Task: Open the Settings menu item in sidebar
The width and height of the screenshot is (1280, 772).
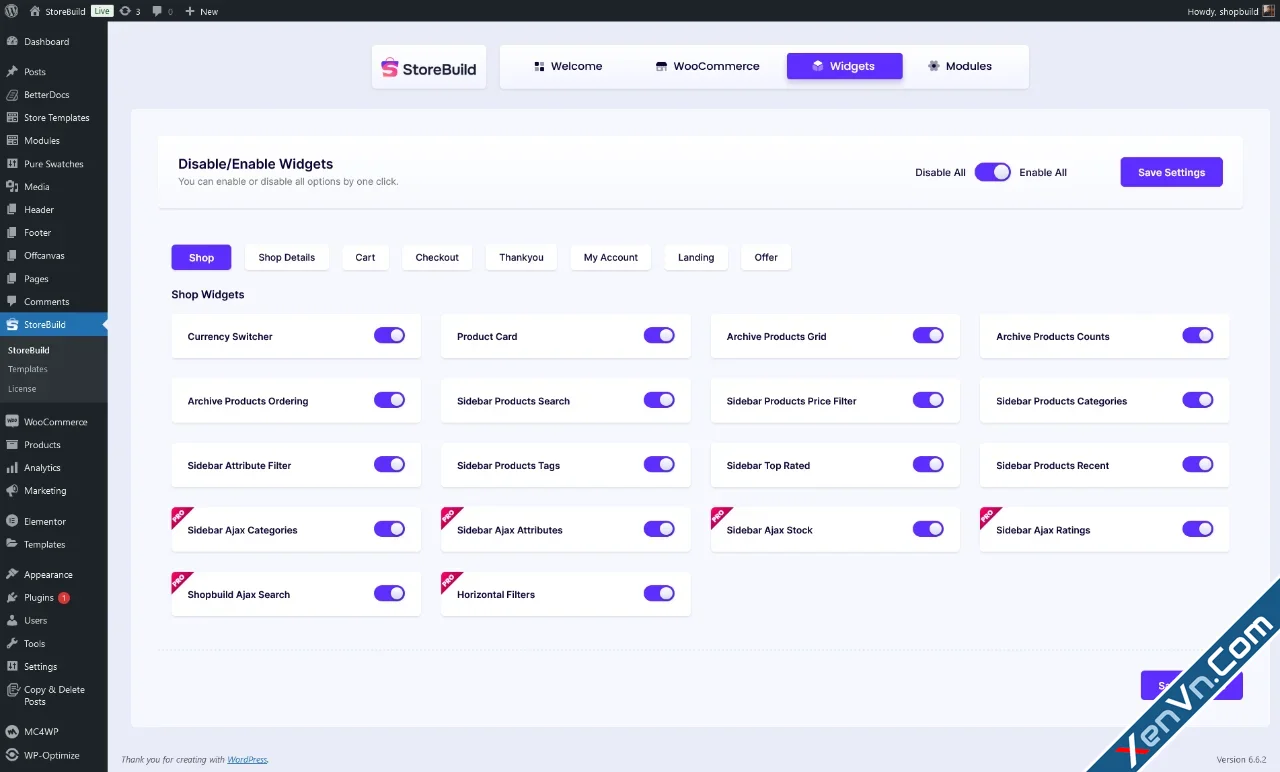Action: tap(54, 667)
